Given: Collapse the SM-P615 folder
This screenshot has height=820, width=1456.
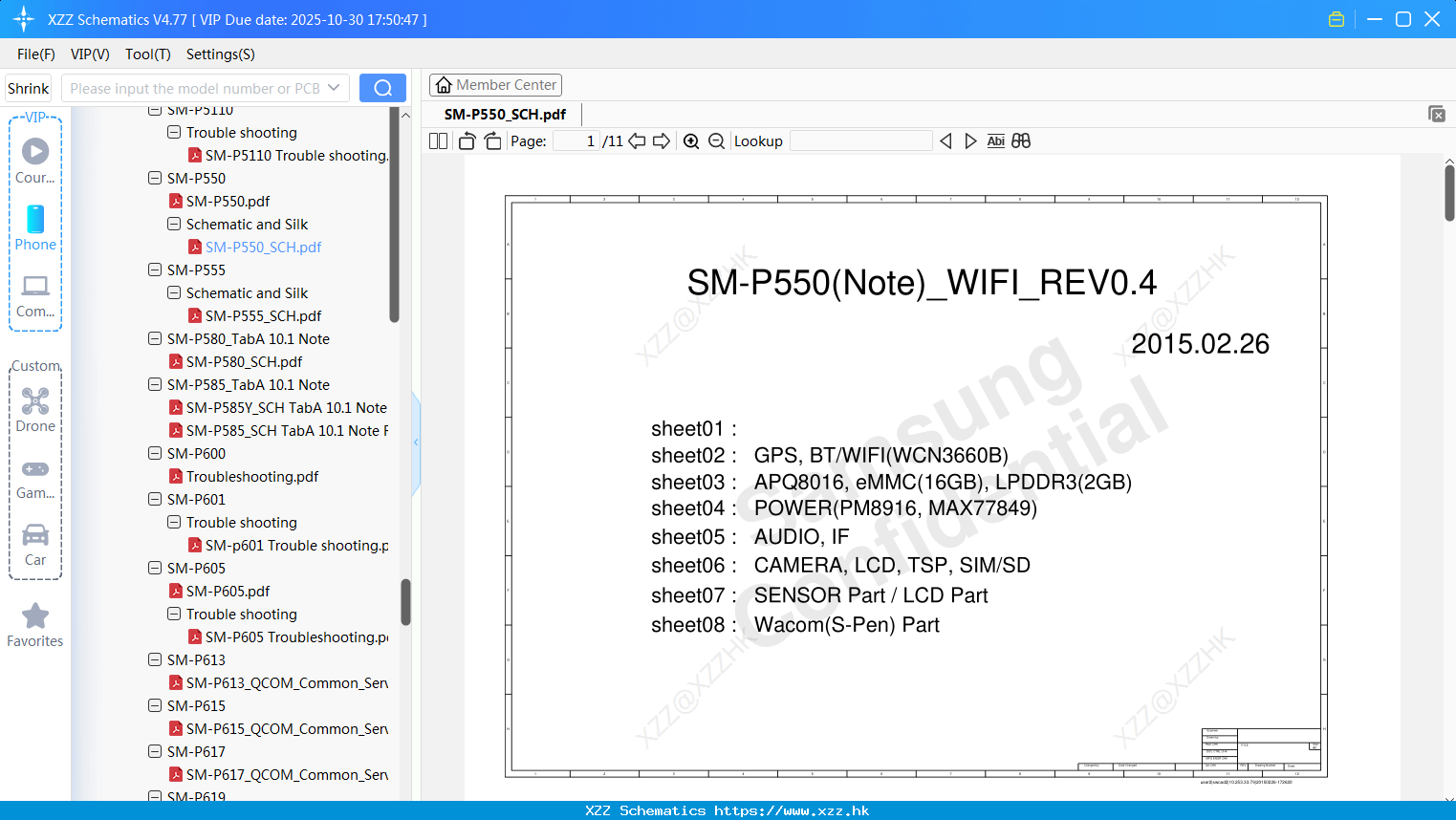Looking at the screenshot, I should click(x=155, y=705).
